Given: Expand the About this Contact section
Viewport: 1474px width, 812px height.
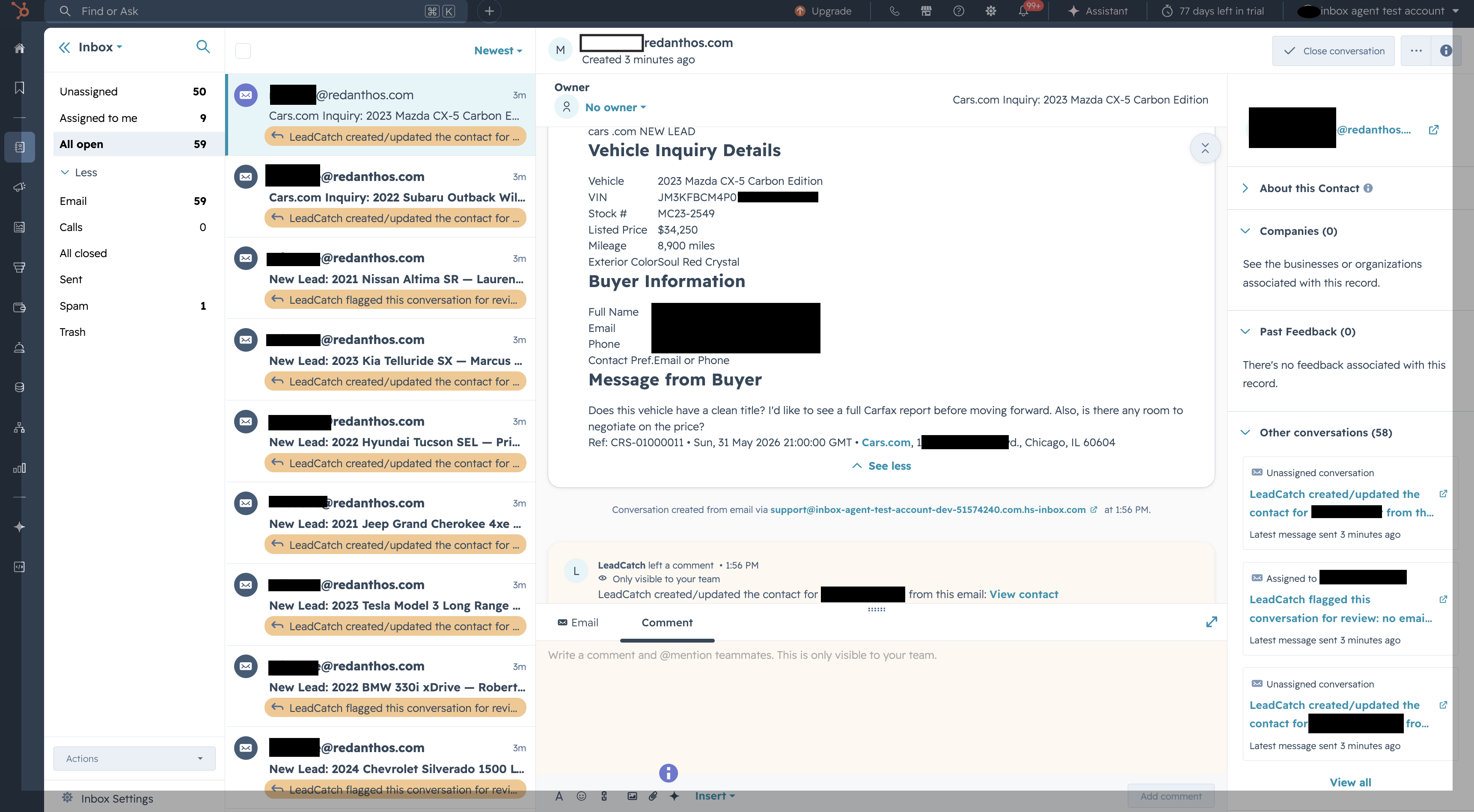Looking at the screenshot, I should coord(1309,188).
